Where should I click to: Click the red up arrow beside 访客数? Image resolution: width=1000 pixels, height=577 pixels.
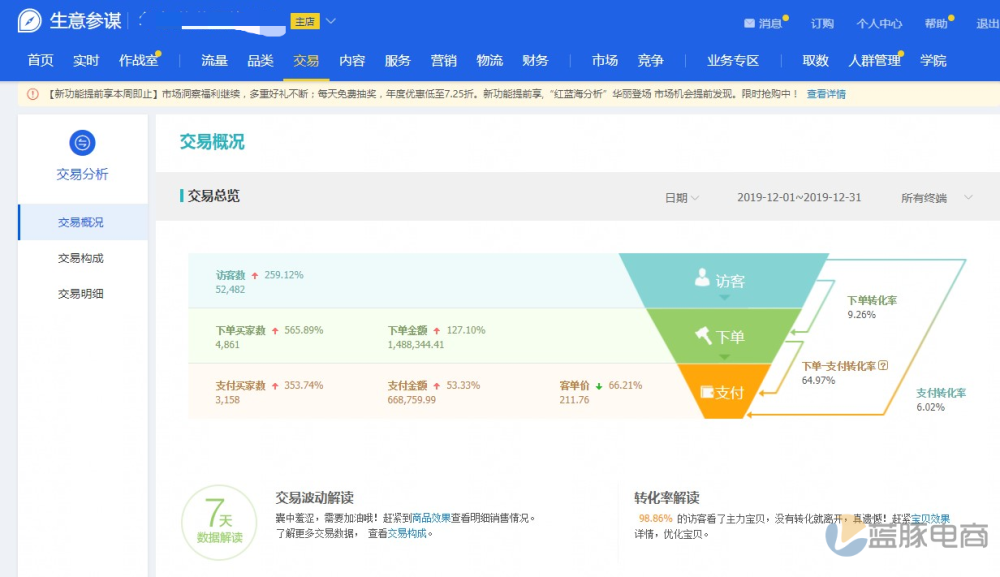pyautogui.click(x=254, y=275)
